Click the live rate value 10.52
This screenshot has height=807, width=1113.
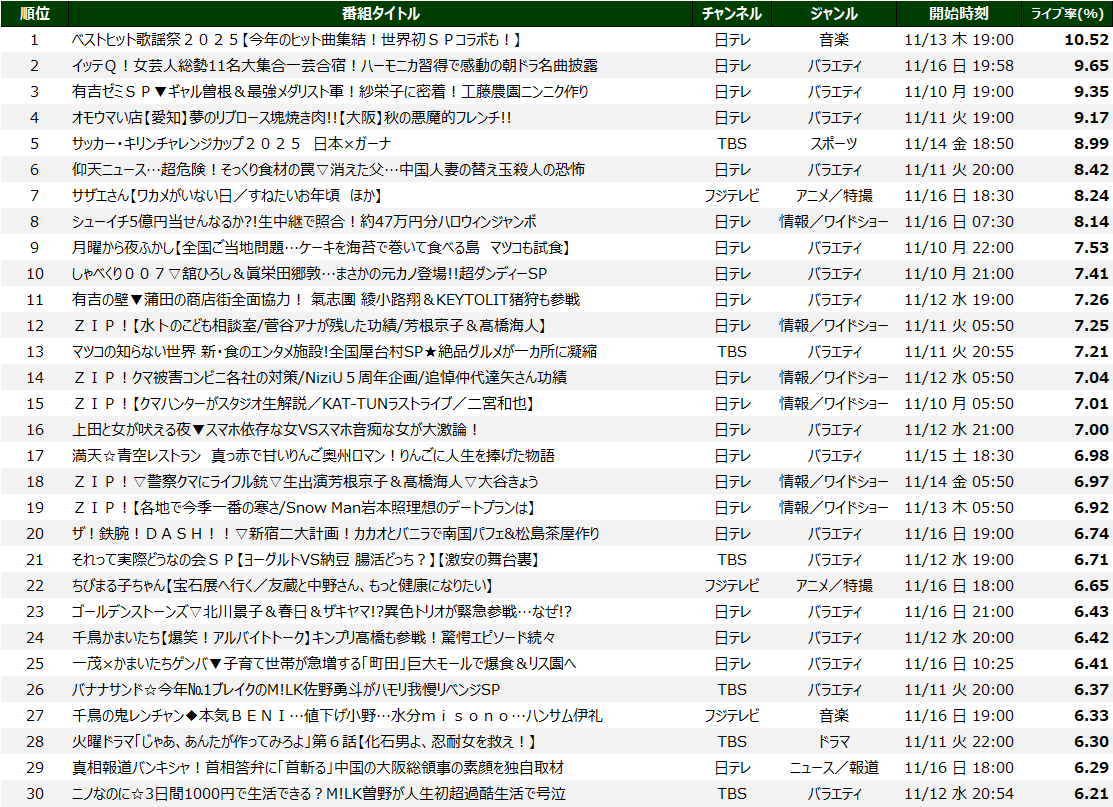pos(1086,40)
